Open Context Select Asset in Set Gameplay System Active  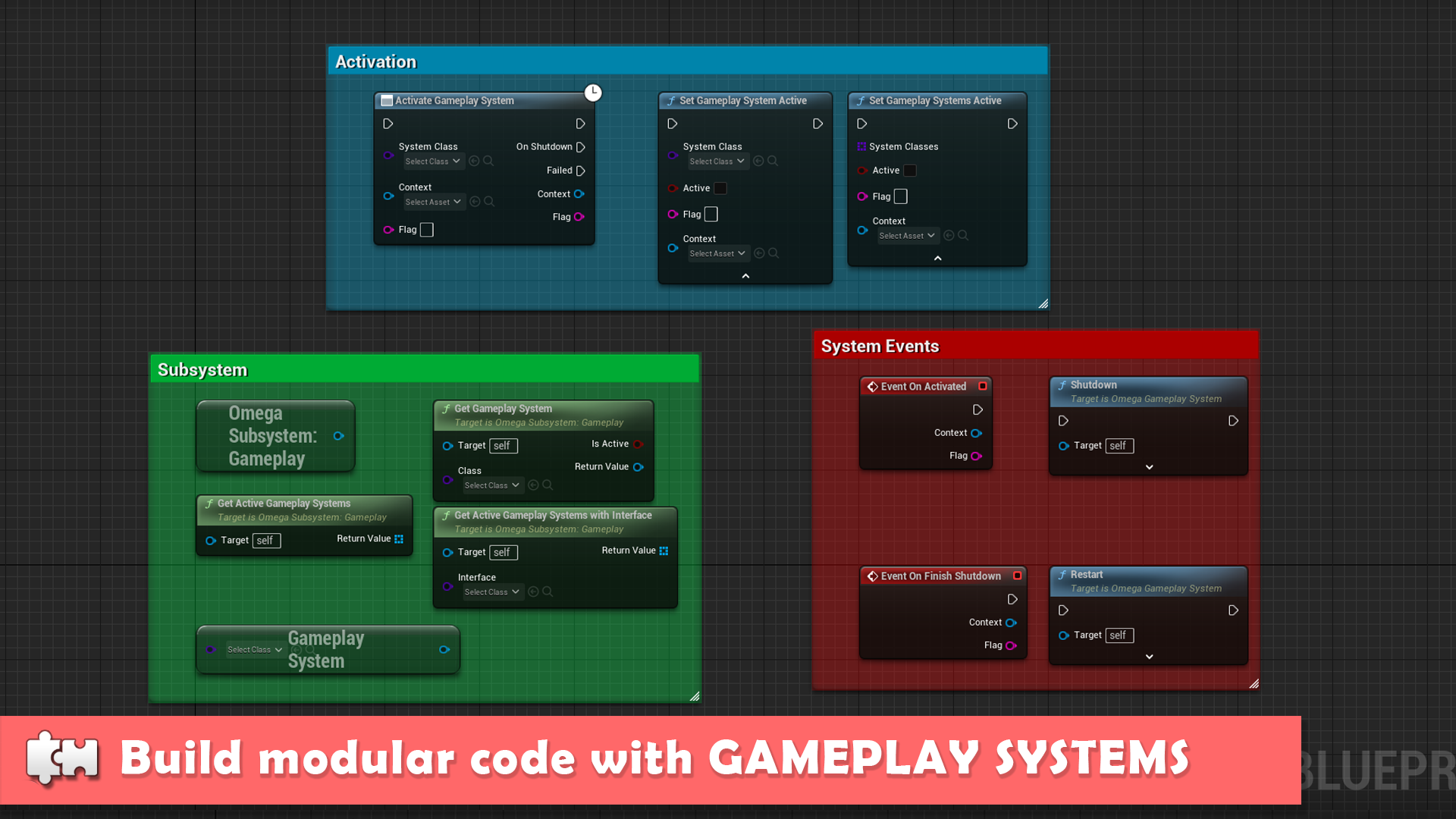point(718,253)
